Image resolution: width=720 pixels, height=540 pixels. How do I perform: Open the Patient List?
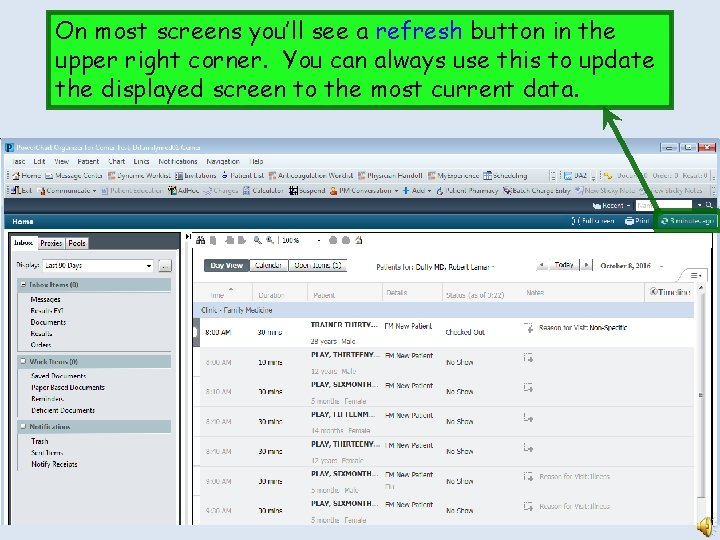click(x=242, y=175)
